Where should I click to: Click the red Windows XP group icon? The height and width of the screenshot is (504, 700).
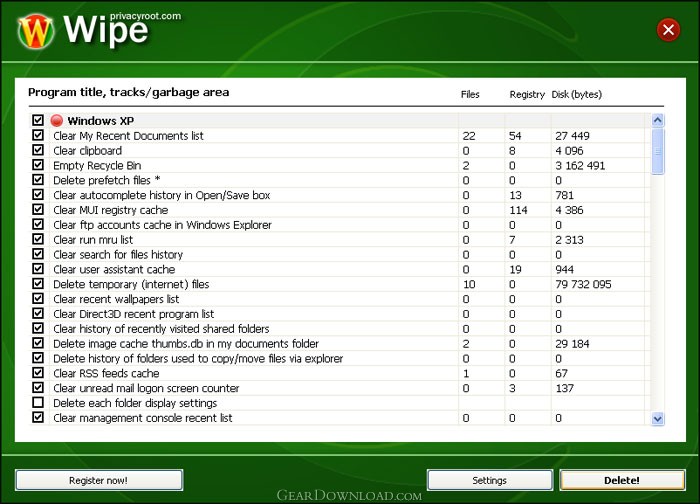57,121
